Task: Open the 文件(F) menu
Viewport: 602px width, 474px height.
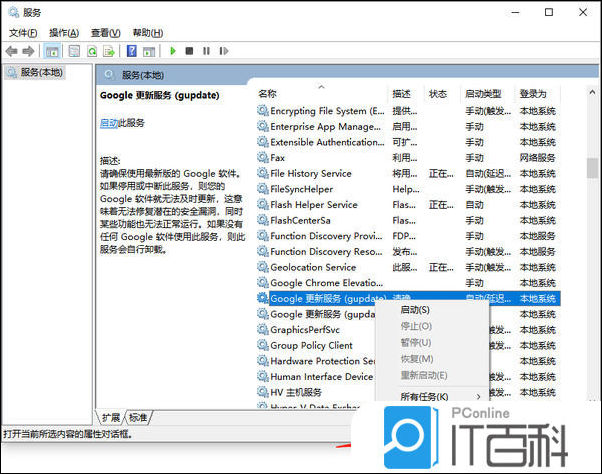Action: point(23,33)
